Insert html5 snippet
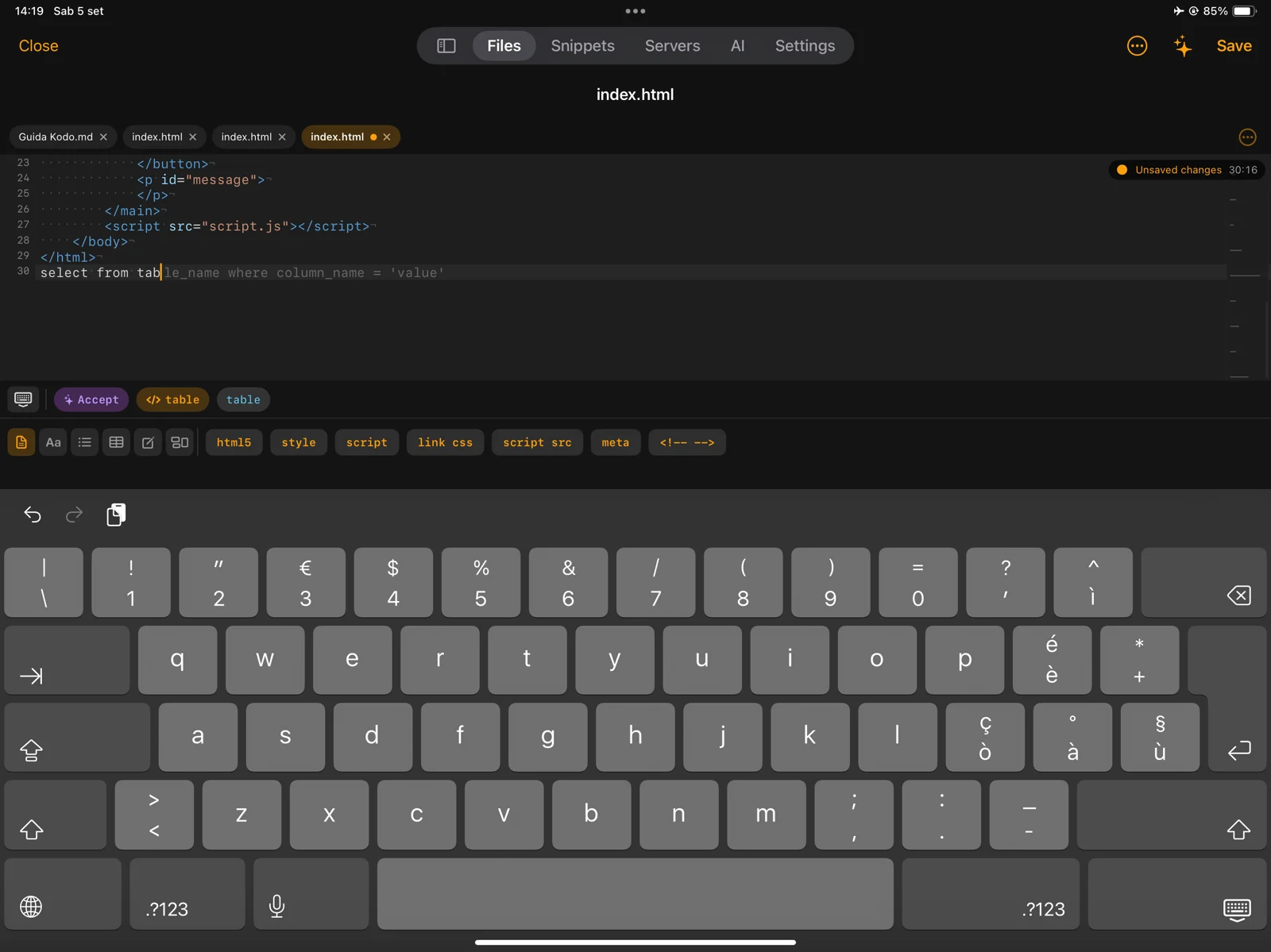This screenshot has height=952, width=1271. click(234, 442)
